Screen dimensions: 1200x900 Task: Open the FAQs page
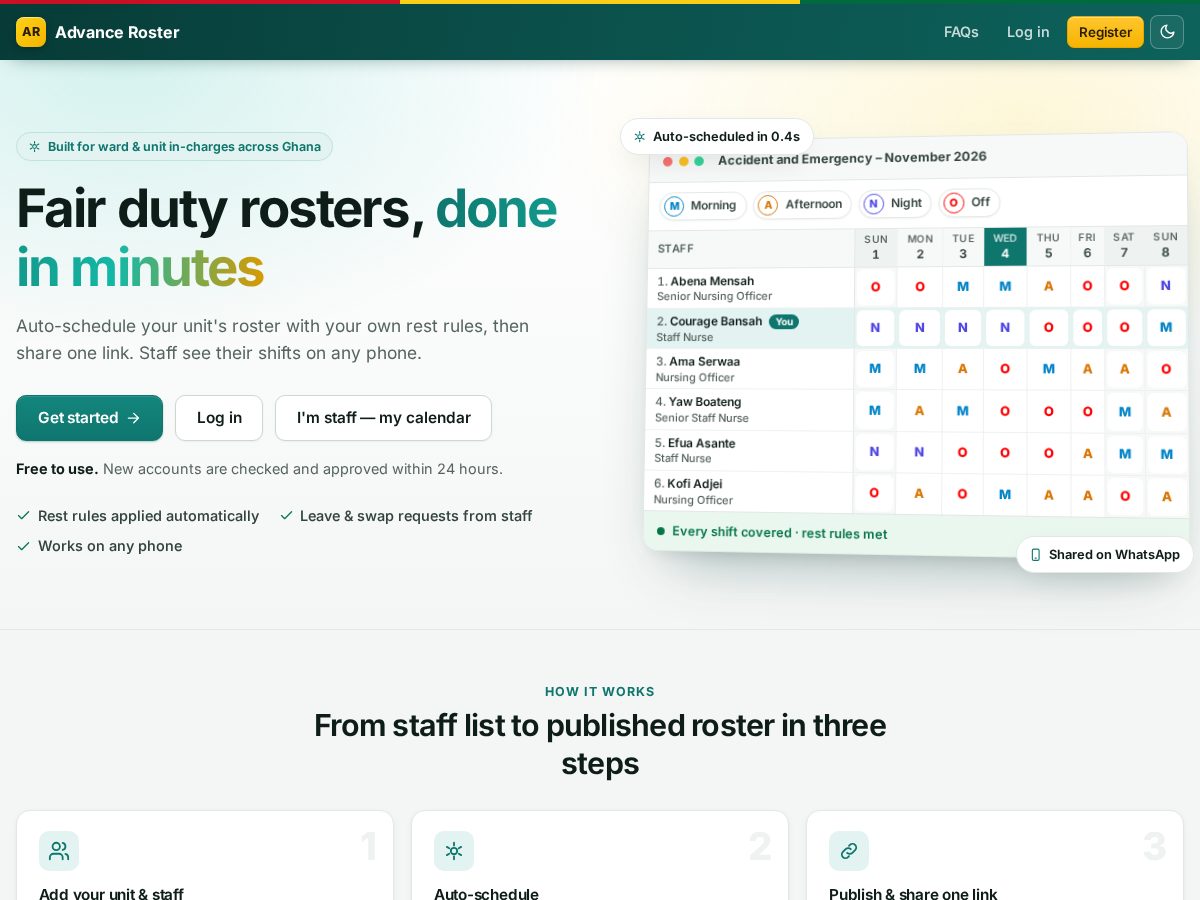click(961, 32)
